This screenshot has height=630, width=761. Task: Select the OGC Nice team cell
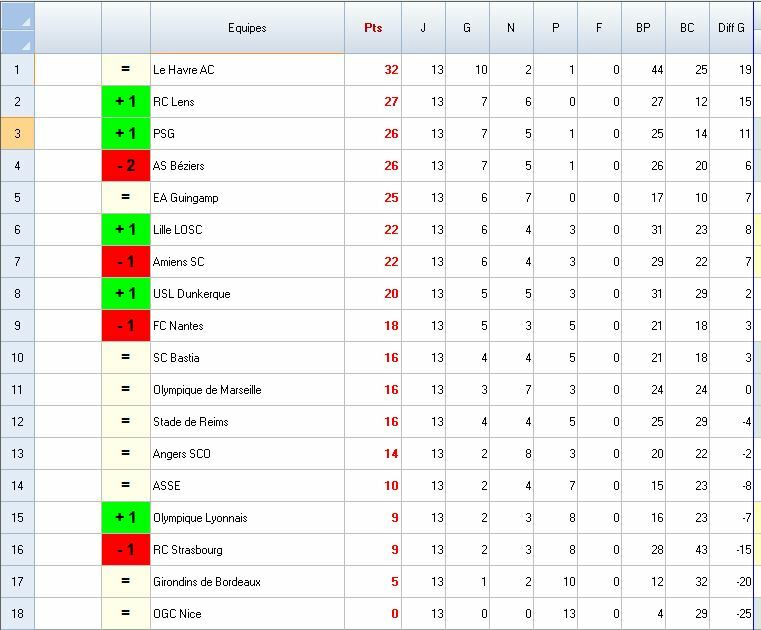[x=247, y=614]
